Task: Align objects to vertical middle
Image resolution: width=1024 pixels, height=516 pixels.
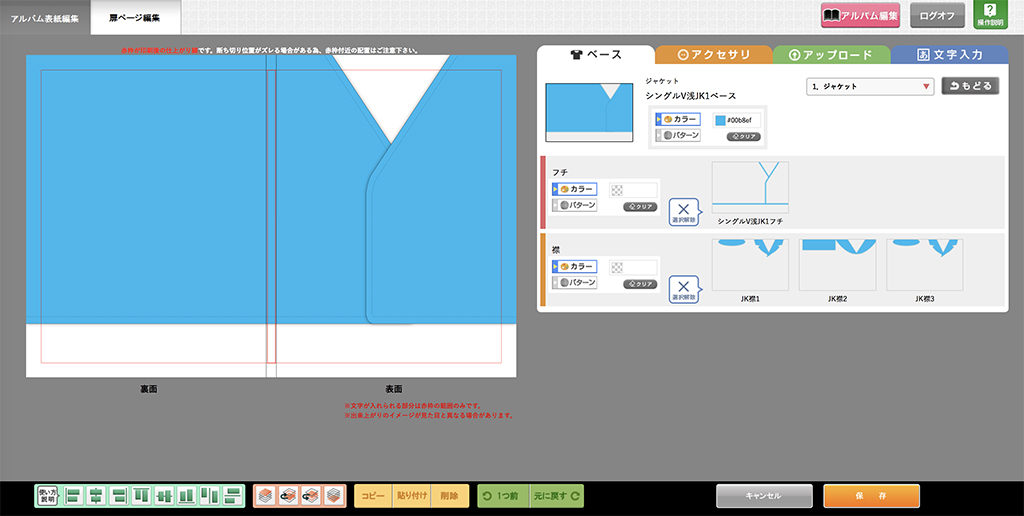Action: [165, 496]
